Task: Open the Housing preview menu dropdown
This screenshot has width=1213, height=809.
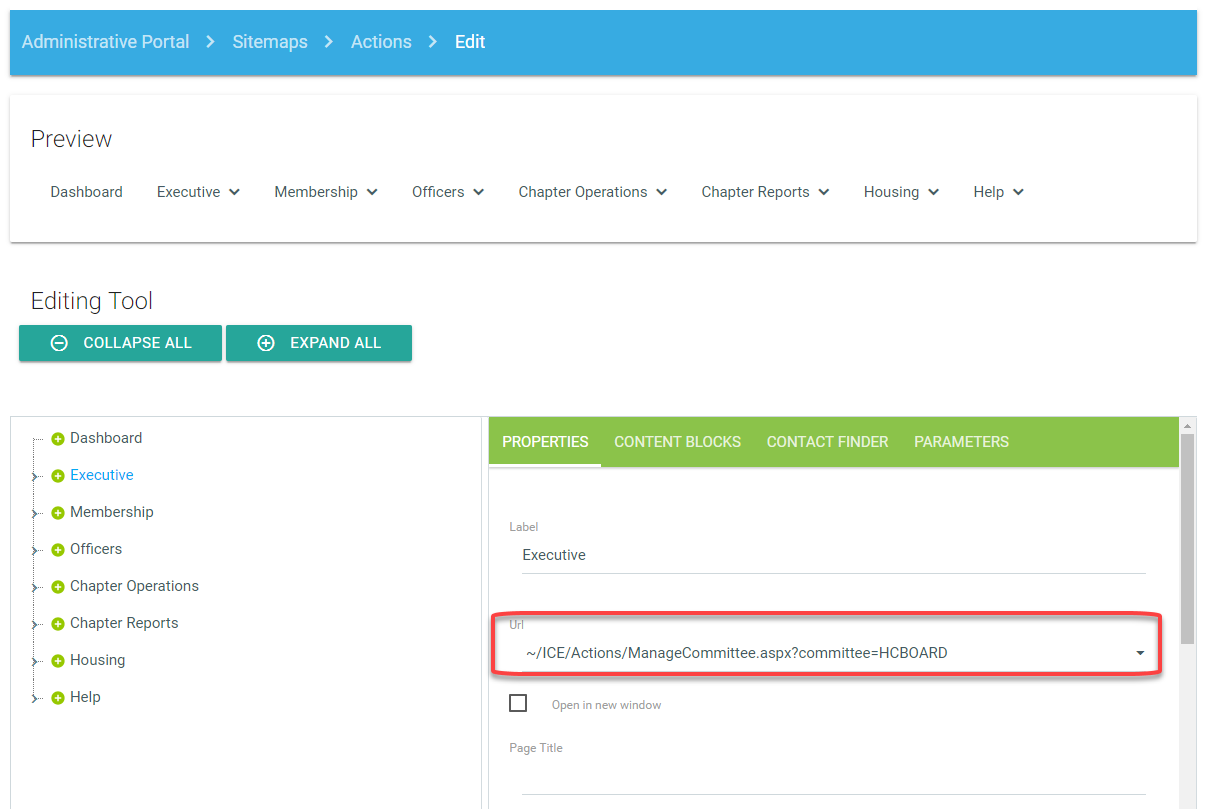Action: (900, 192)
